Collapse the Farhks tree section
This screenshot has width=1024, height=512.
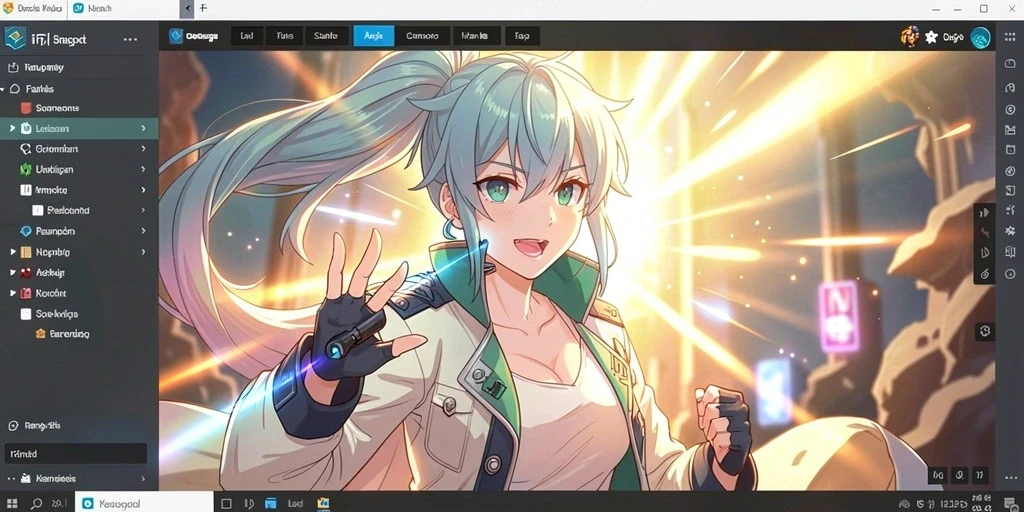[x=3, y=89]
